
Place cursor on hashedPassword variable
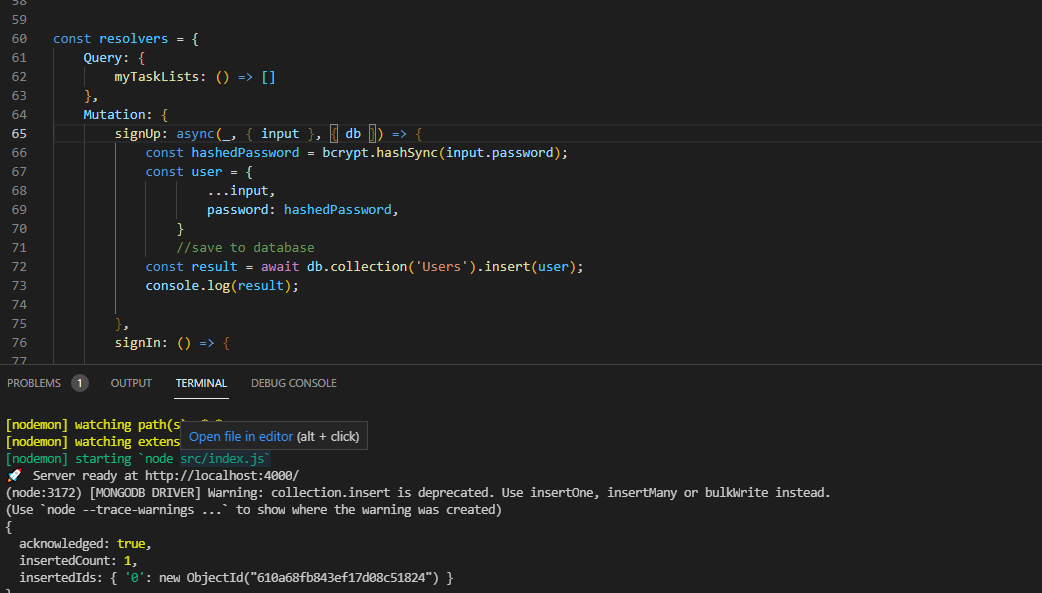click(246, 152)
